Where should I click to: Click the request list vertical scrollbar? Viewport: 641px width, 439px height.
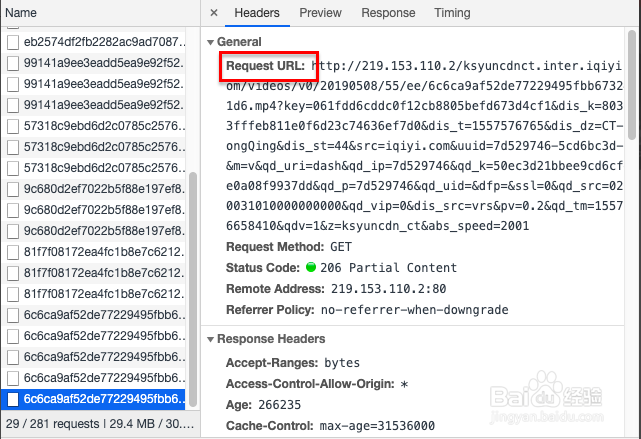[x=193, y=289]
